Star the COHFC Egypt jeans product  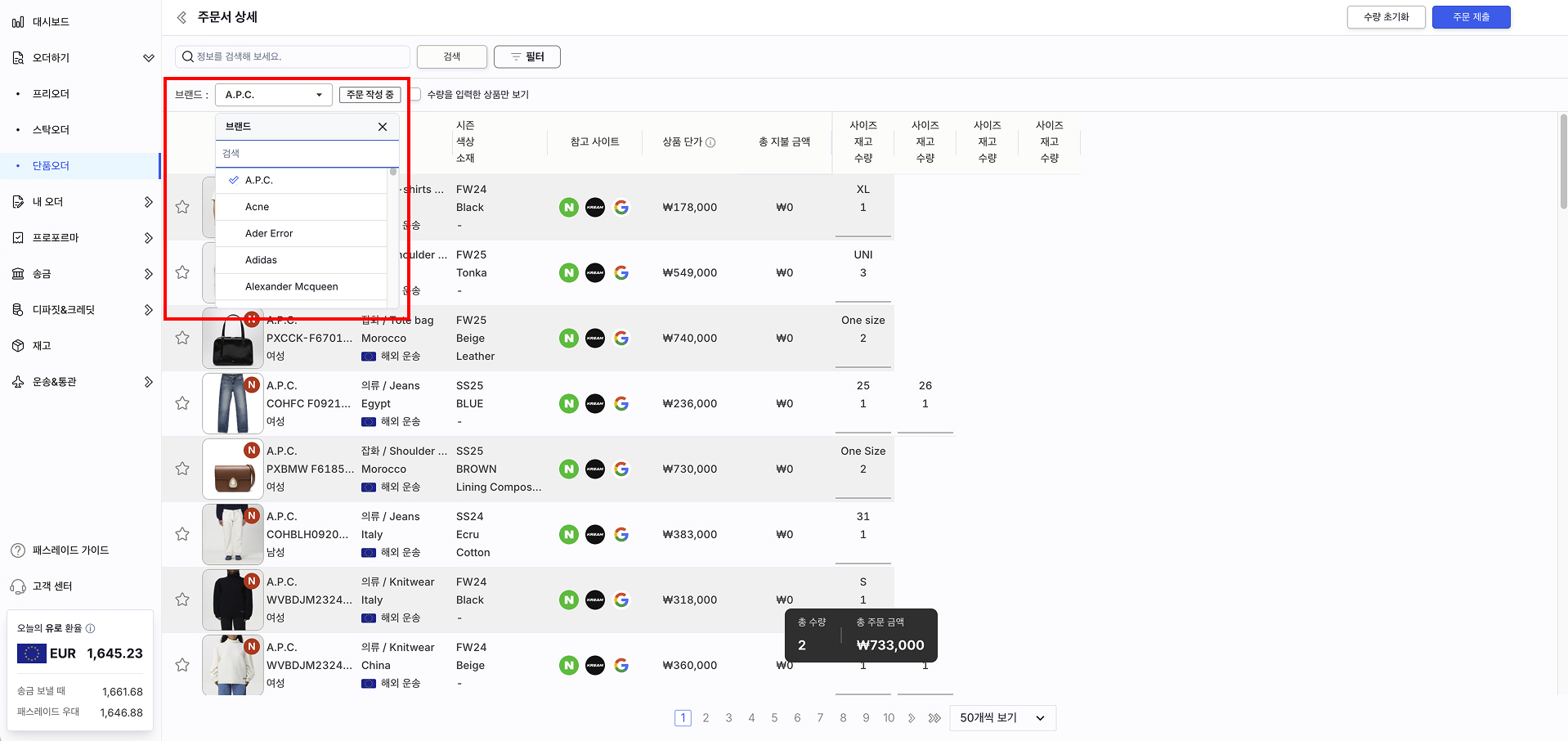(182, 404)
